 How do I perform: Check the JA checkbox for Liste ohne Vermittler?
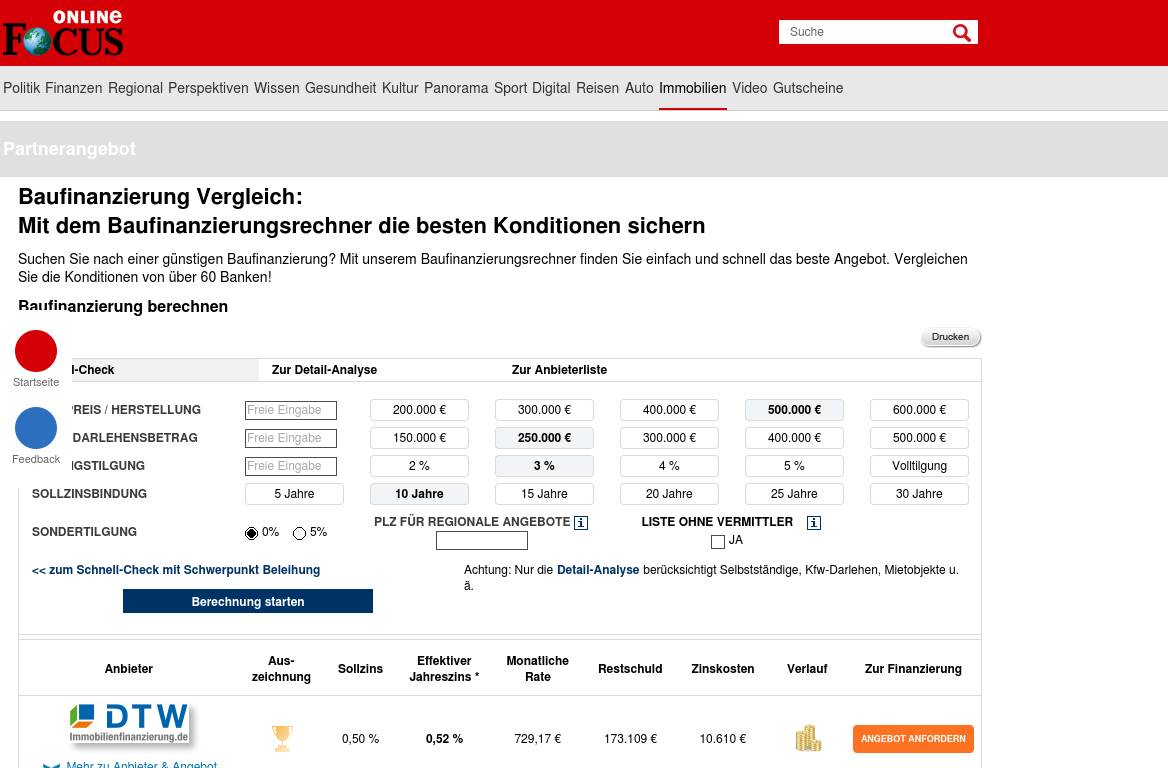tap(718, 541)
